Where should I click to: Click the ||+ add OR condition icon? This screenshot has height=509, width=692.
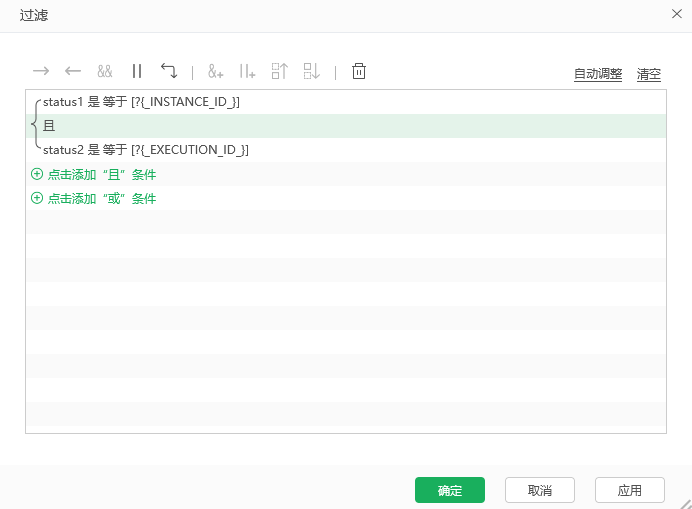pyautogui.click(x=247, y=71)
